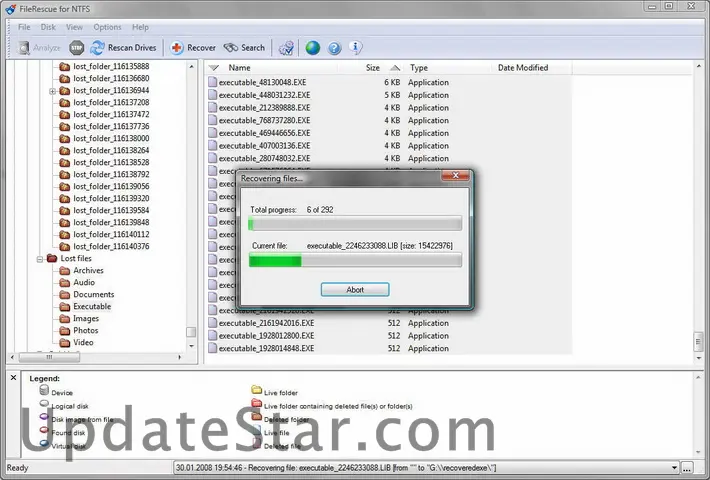Click the Stop sign icon in toolbar
This screenshot has height=480, width=710.
(77, 48)
